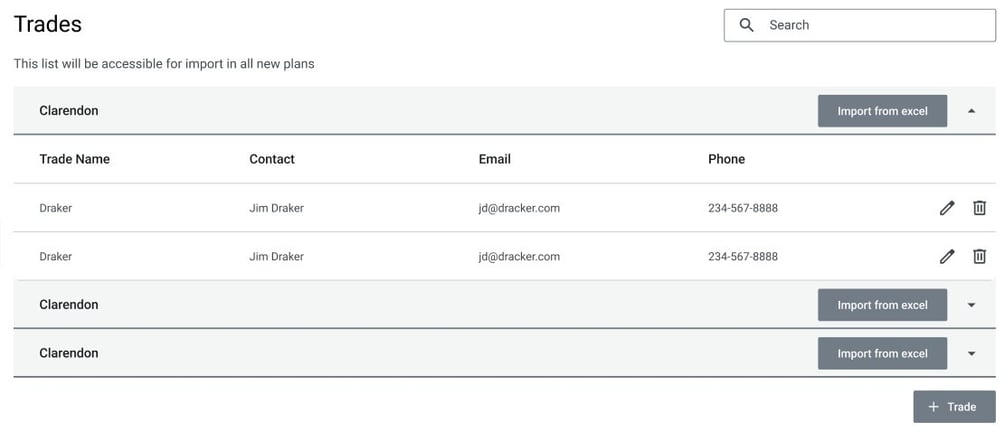Open the jd@dracker.com email in the first row
This screenshot has width=1005, height=432.
(x=519, y=208)
